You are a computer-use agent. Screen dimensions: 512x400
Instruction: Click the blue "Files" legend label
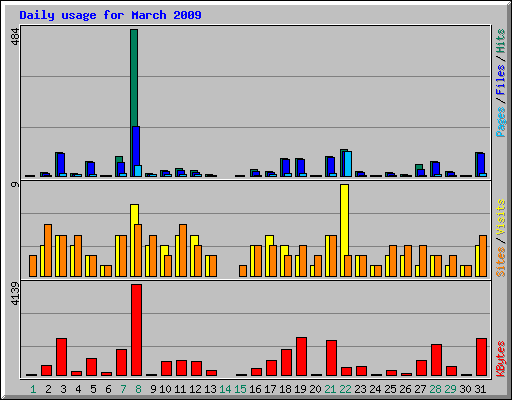click(x=501, y=79)
